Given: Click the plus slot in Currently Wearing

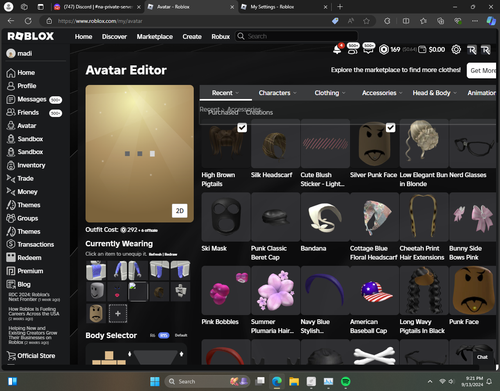Looking at the screenshot, I should [x=118, y=313].
